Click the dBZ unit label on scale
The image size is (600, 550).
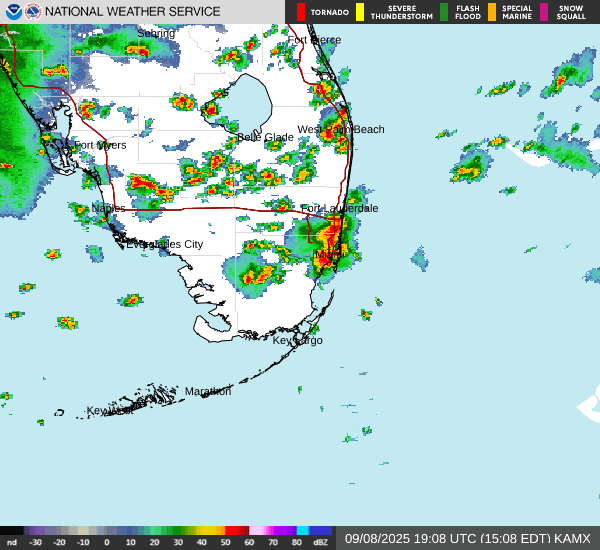point(320,541)
